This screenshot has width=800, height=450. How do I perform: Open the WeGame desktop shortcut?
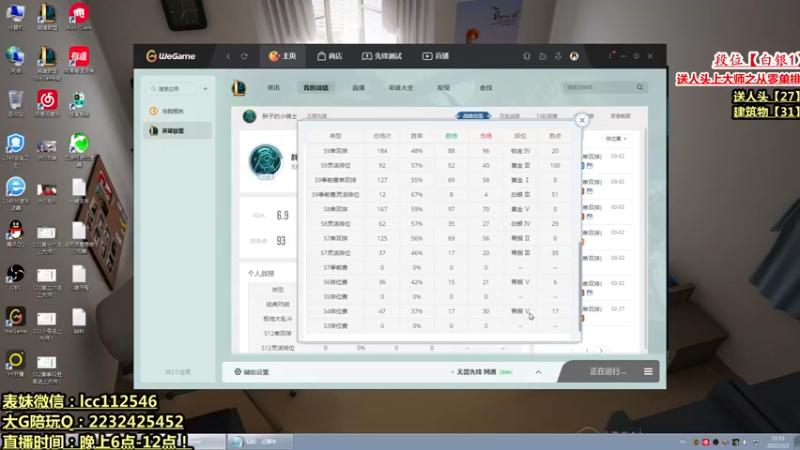[15, 320]
